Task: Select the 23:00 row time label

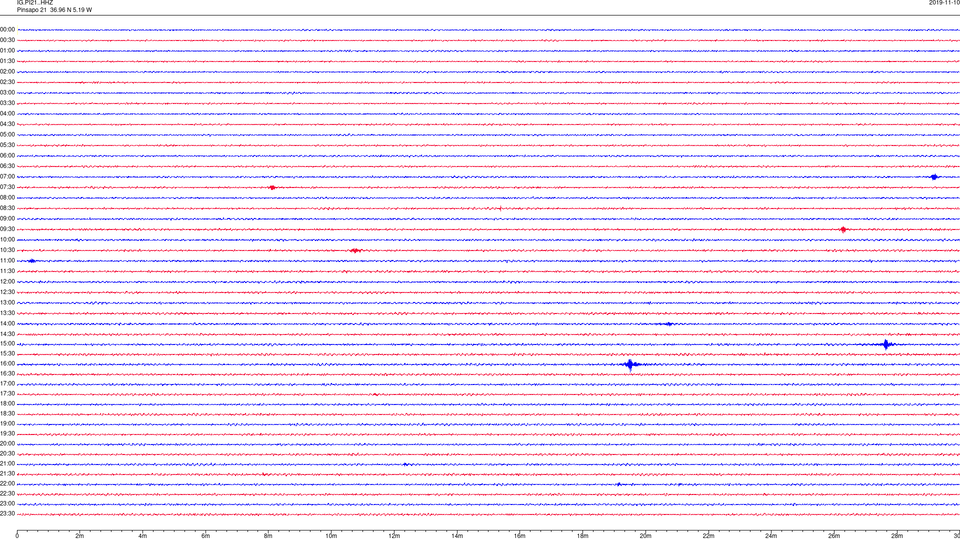Action: (x=7, y=504)
